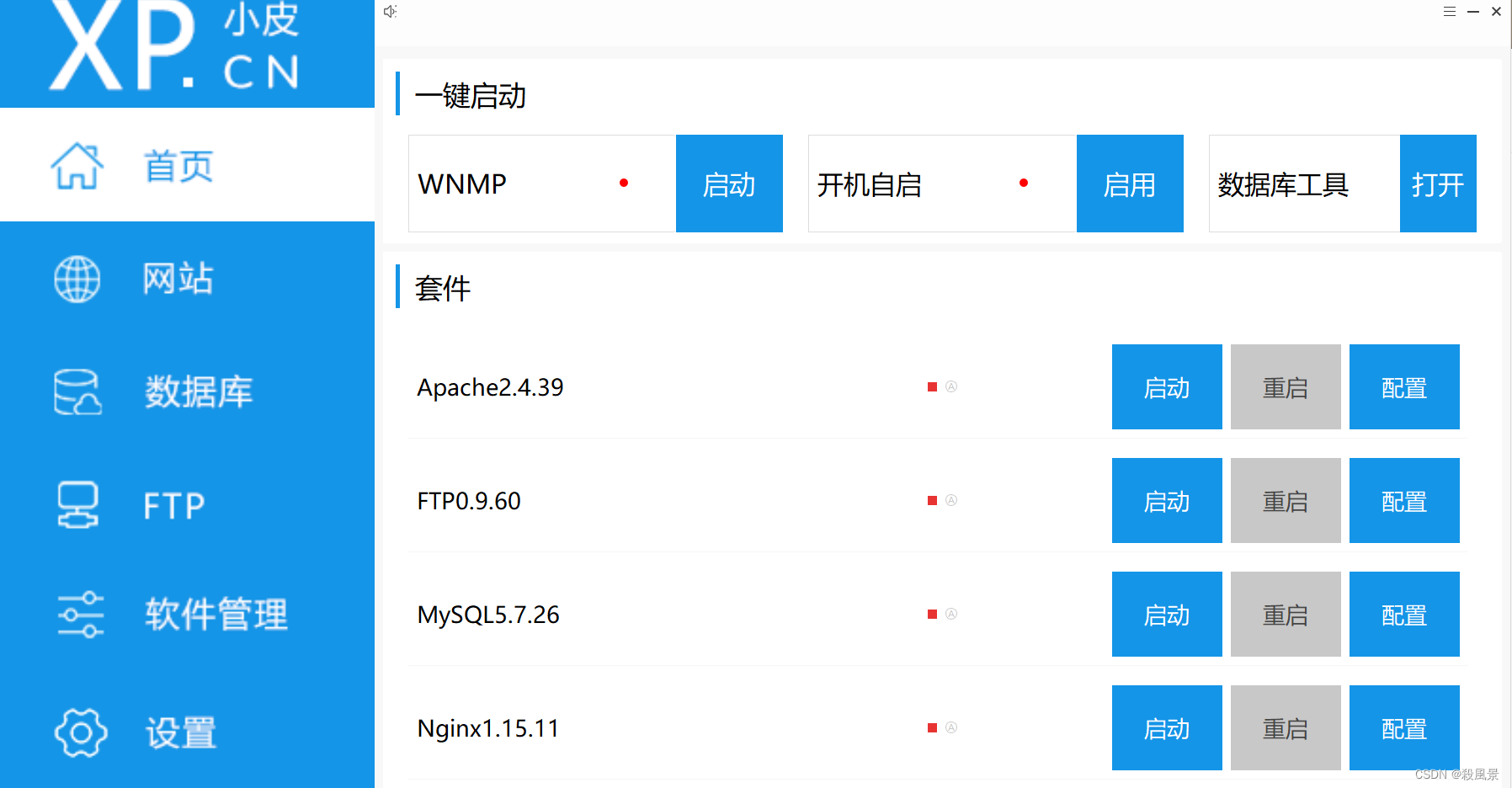Click the 数据库工具 label text
The image size is (1512, 788).
tap(1283, 184)
